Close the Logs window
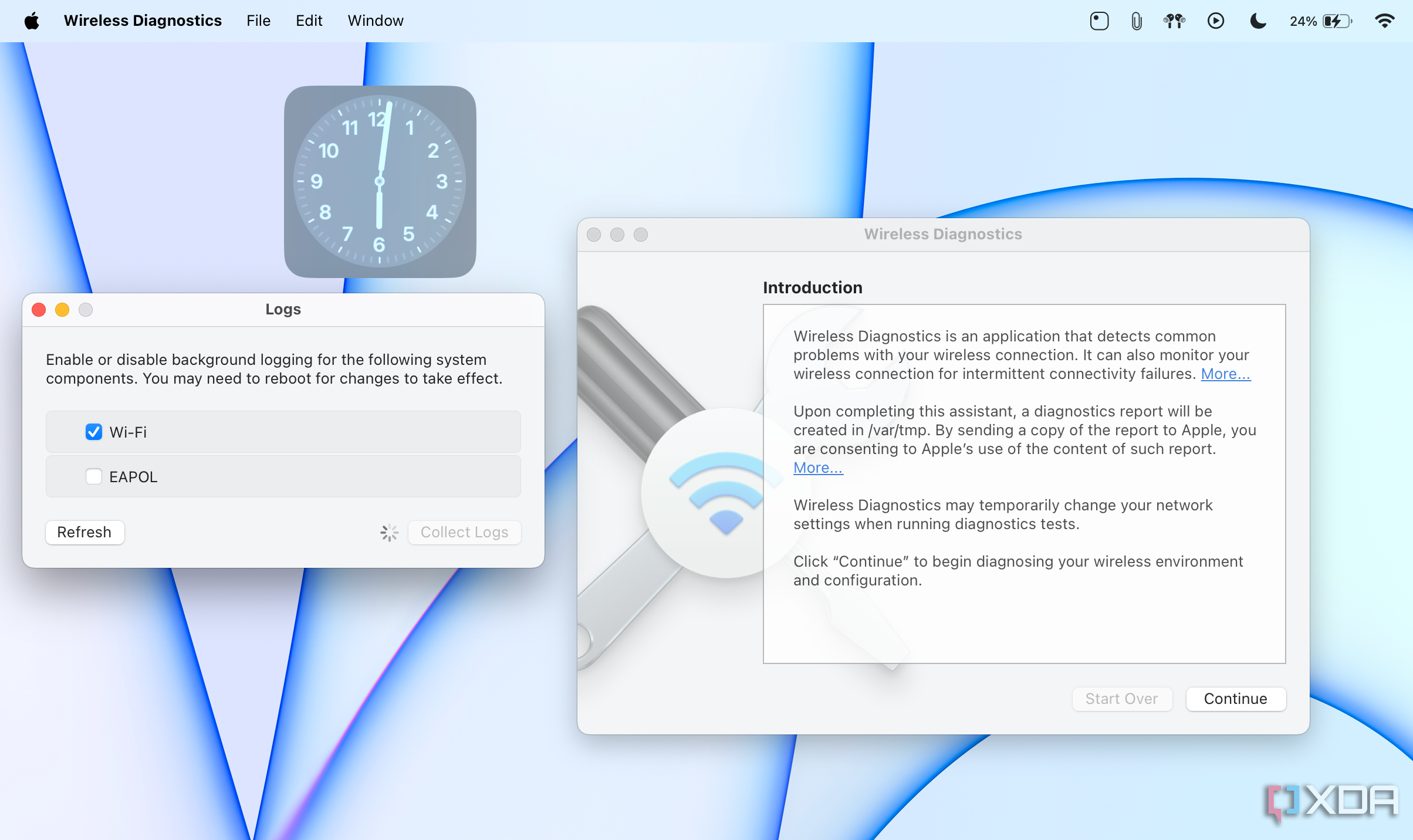This screenshot has width=1413, height=840. (x=39, y=310)
